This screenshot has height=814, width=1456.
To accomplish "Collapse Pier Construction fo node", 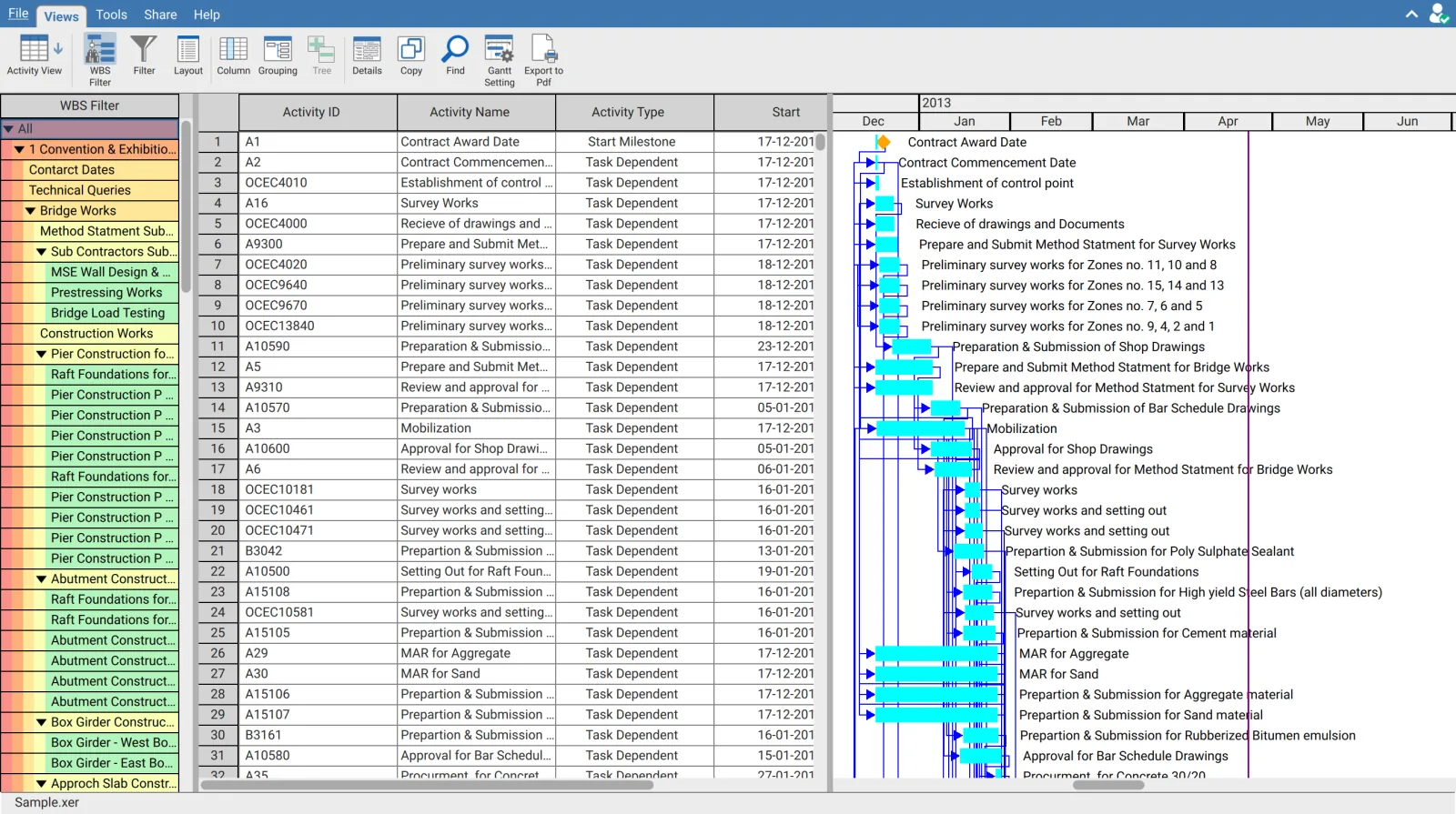I will [x=41, y=354].
